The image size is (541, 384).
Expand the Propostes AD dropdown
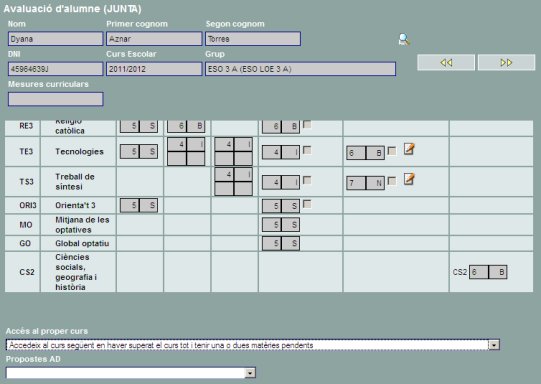(x=250, y=373)
